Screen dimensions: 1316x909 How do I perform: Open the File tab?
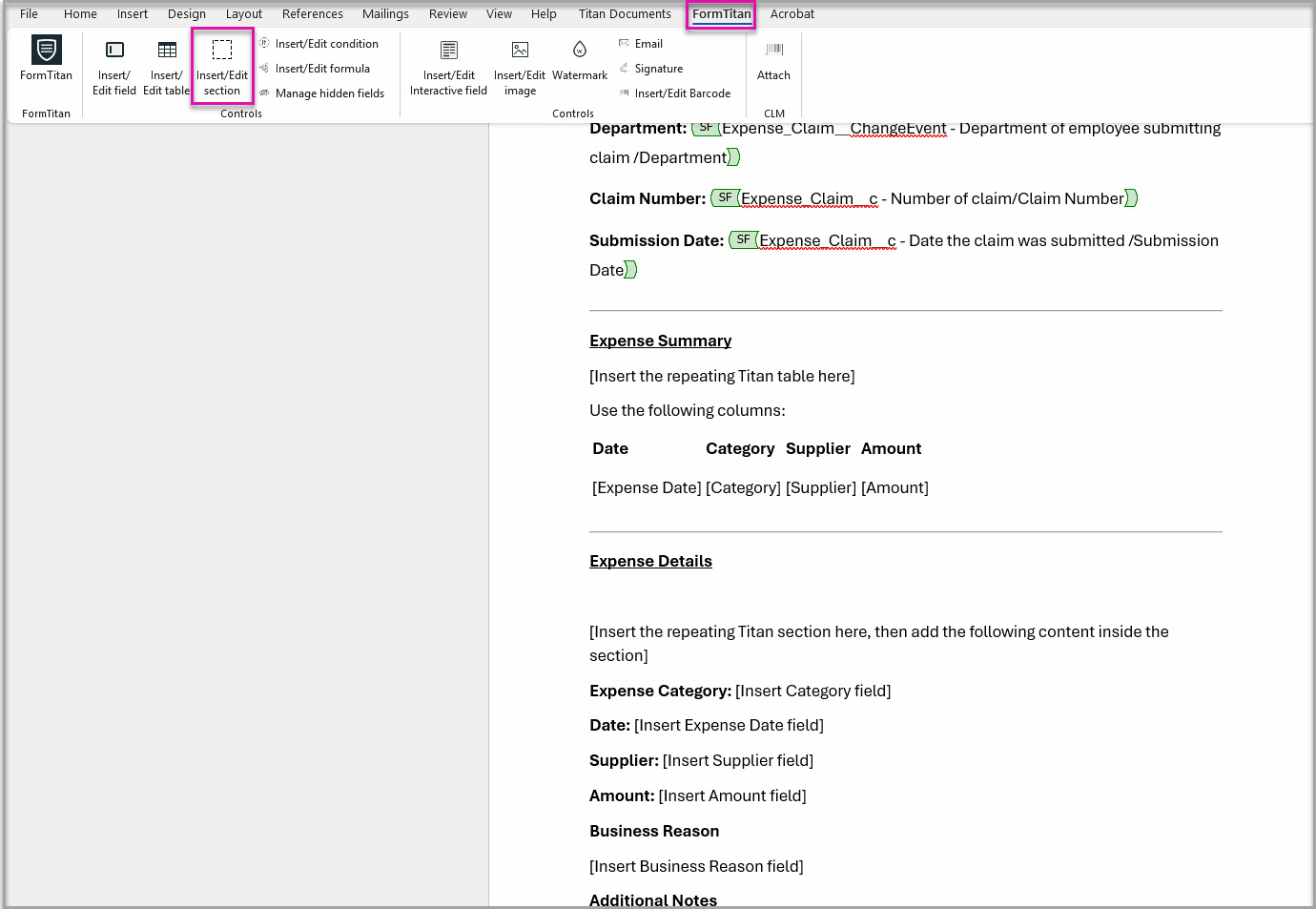(29, 14)
